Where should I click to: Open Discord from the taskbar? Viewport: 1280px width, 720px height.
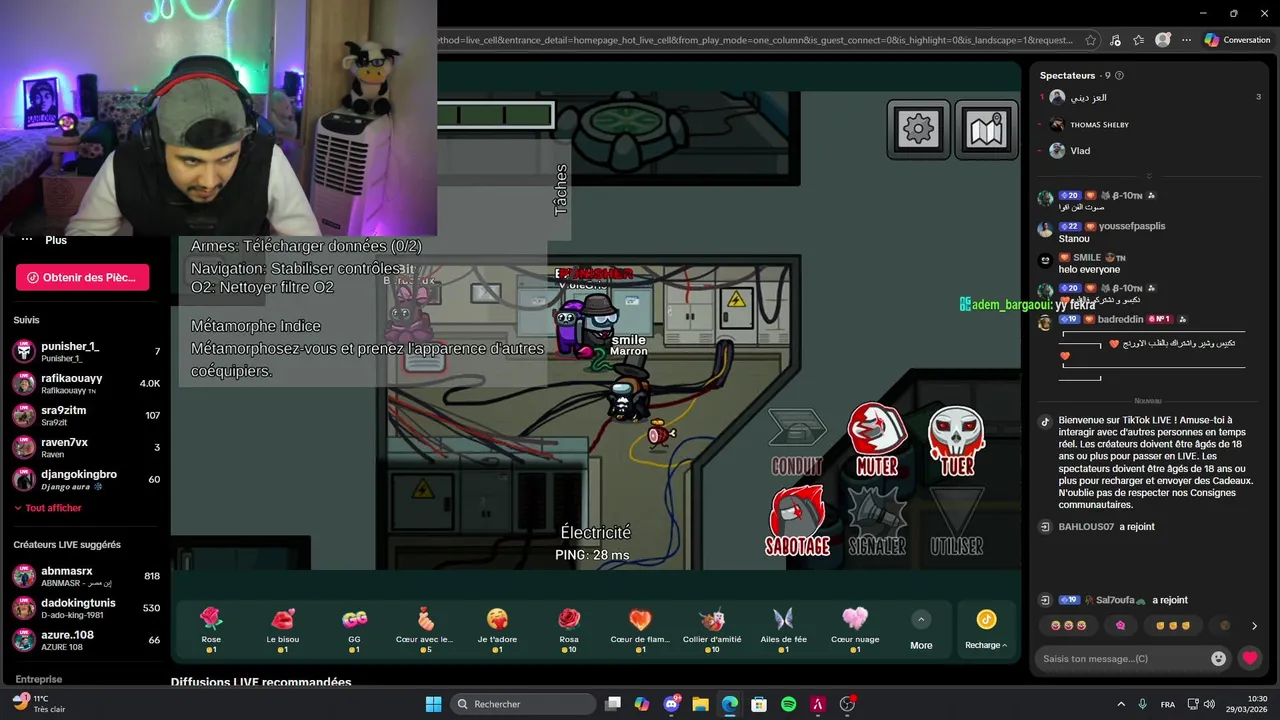[x=671, y=704]
